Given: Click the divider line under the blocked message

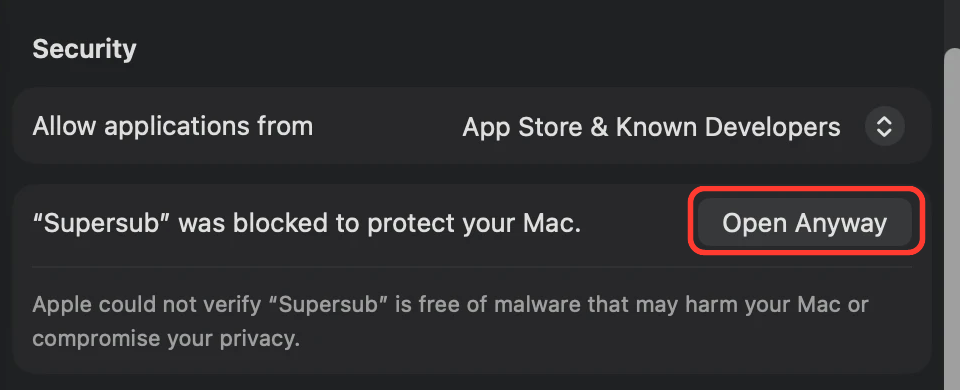Looking at the screenshot, I should (x=471, y=267).
